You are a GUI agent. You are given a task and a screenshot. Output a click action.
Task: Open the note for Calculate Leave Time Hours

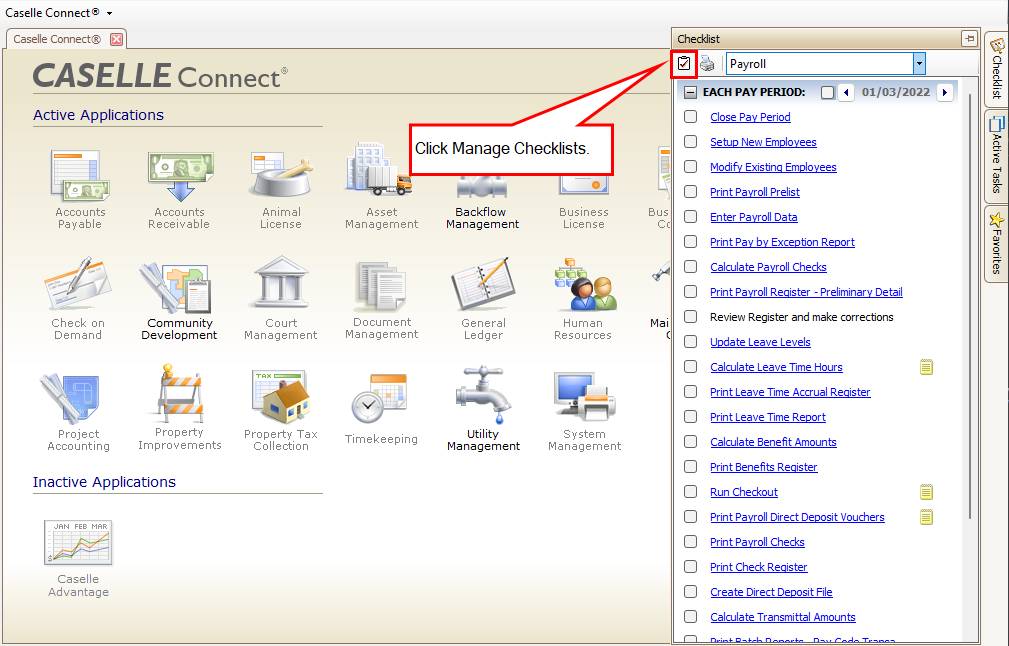coord(926,367)
